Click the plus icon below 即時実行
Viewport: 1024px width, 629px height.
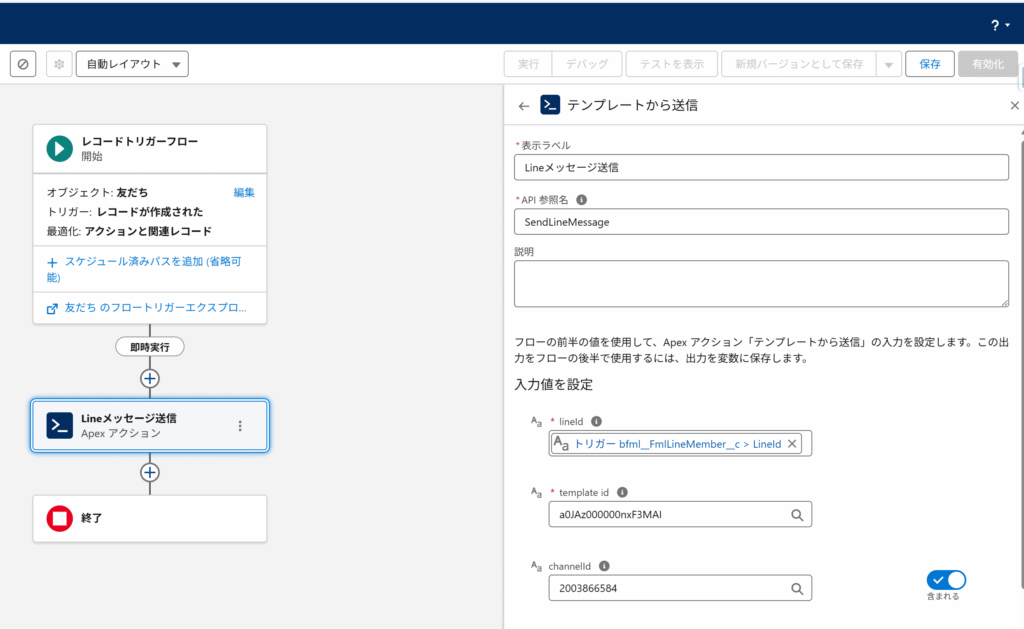click(150, 378)
